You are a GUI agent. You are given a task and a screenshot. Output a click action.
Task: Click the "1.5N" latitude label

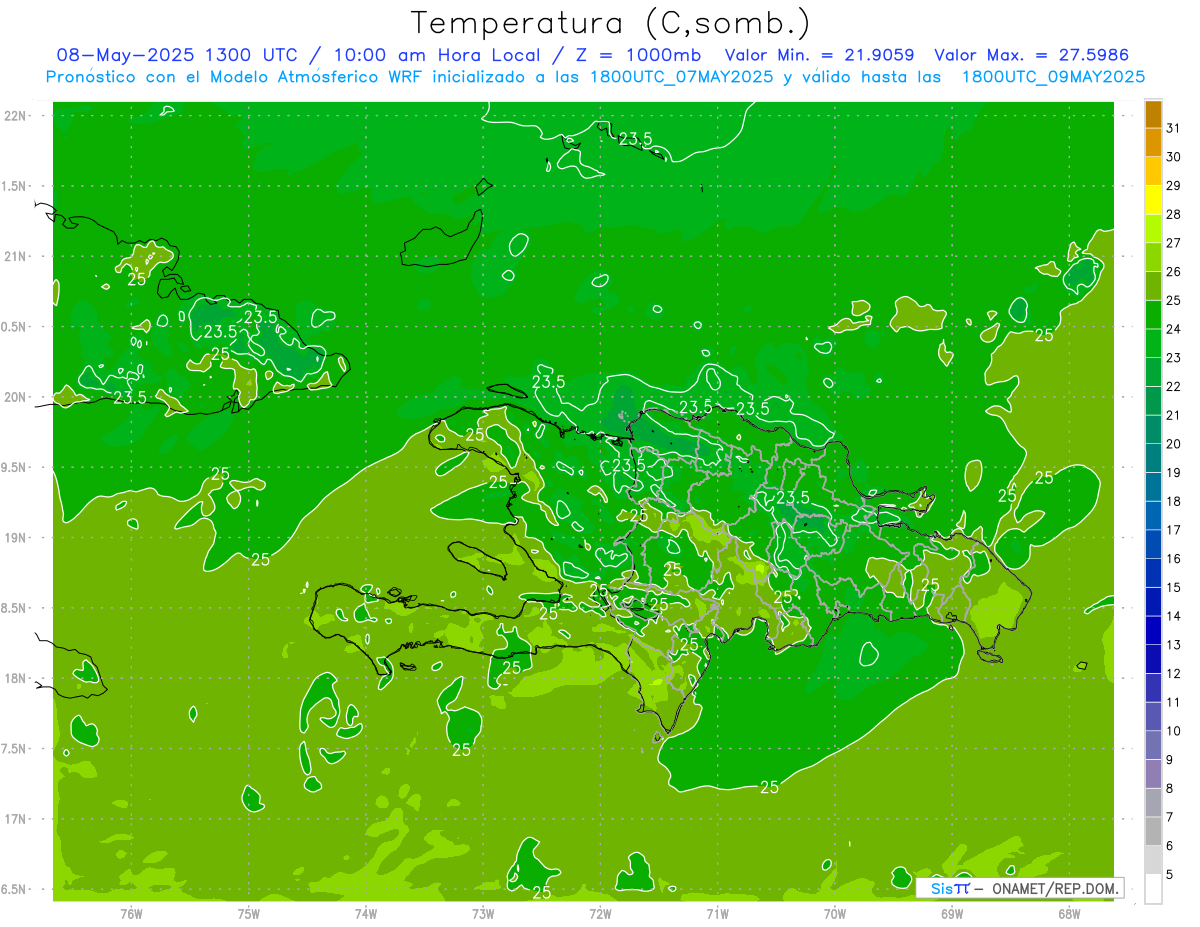click(x=15, y=186)
